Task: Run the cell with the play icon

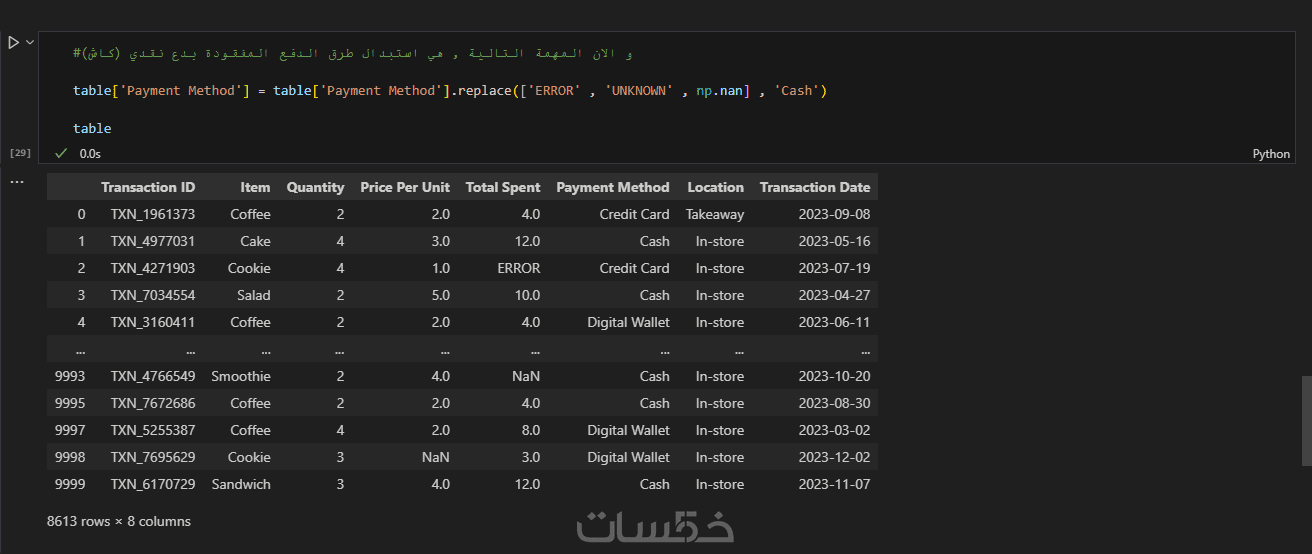Action: click(13, 43)
